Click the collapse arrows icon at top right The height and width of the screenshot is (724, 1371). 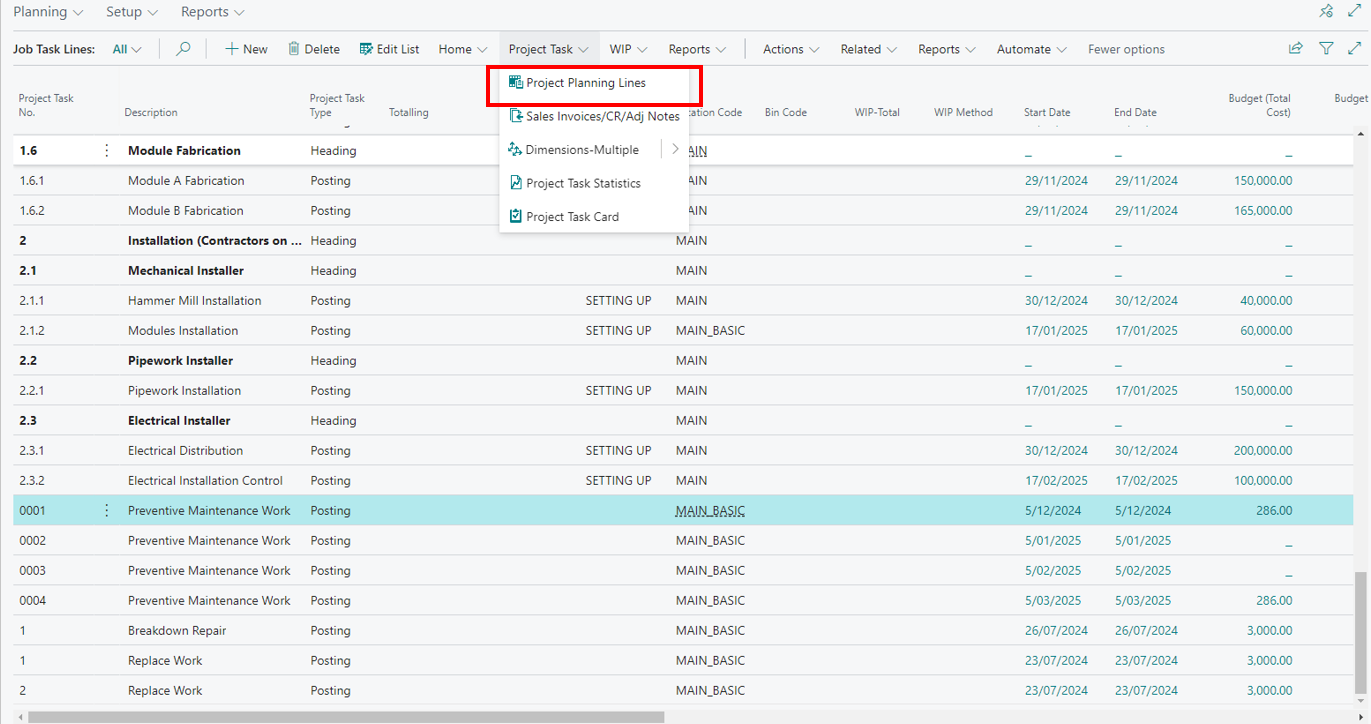(1355, 12)
